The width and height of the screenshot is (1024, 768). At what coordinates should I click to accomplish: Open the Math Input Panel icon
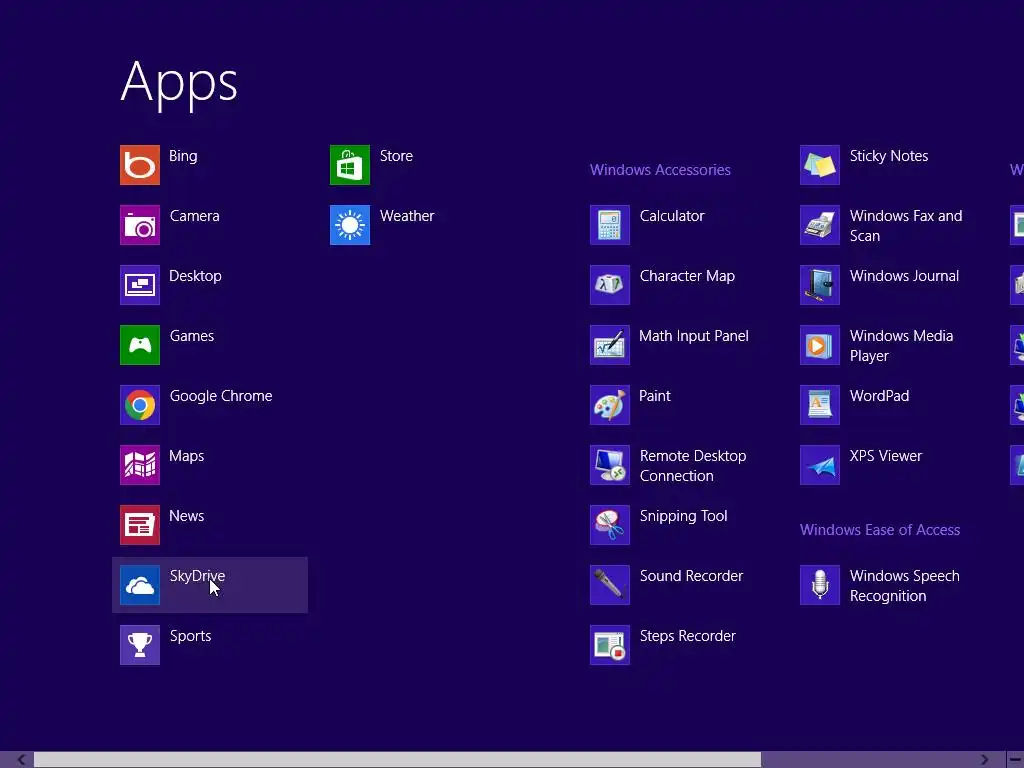[x=610, y=345]
